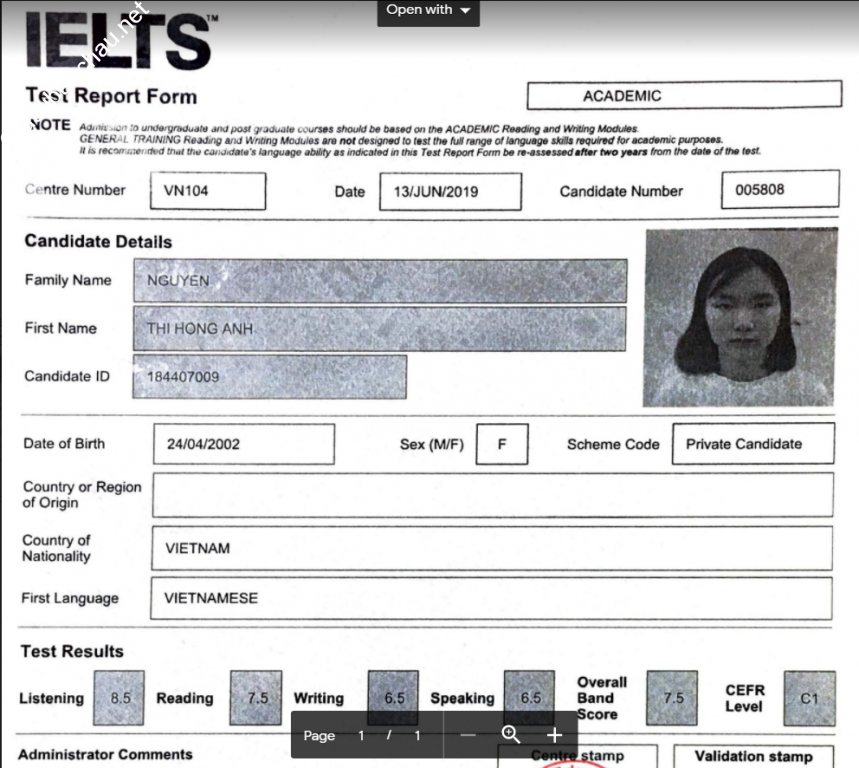Click the candidate photo on the form
The height and width of the screenshot is (768, 859).
coord(740,317)
